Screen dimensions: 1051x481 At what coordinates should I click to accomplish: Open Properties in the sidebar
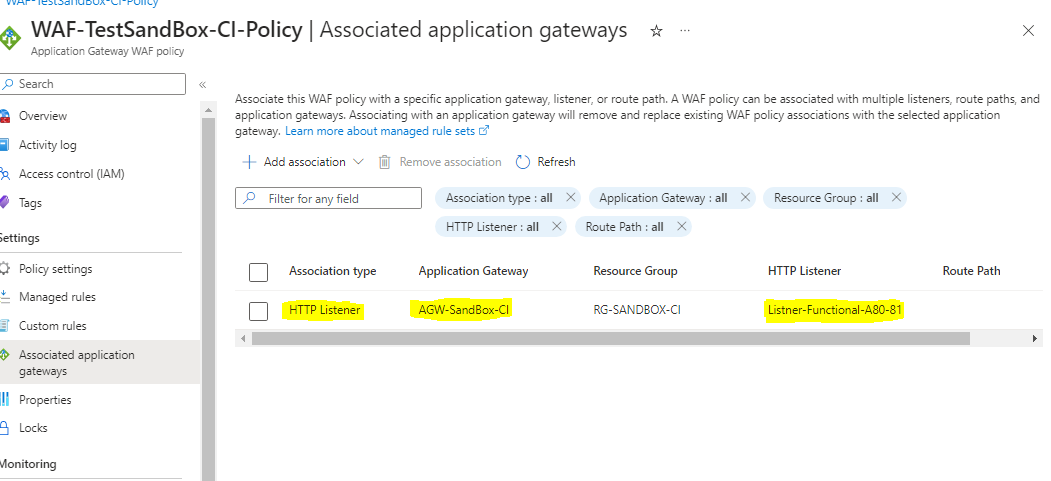45,399
